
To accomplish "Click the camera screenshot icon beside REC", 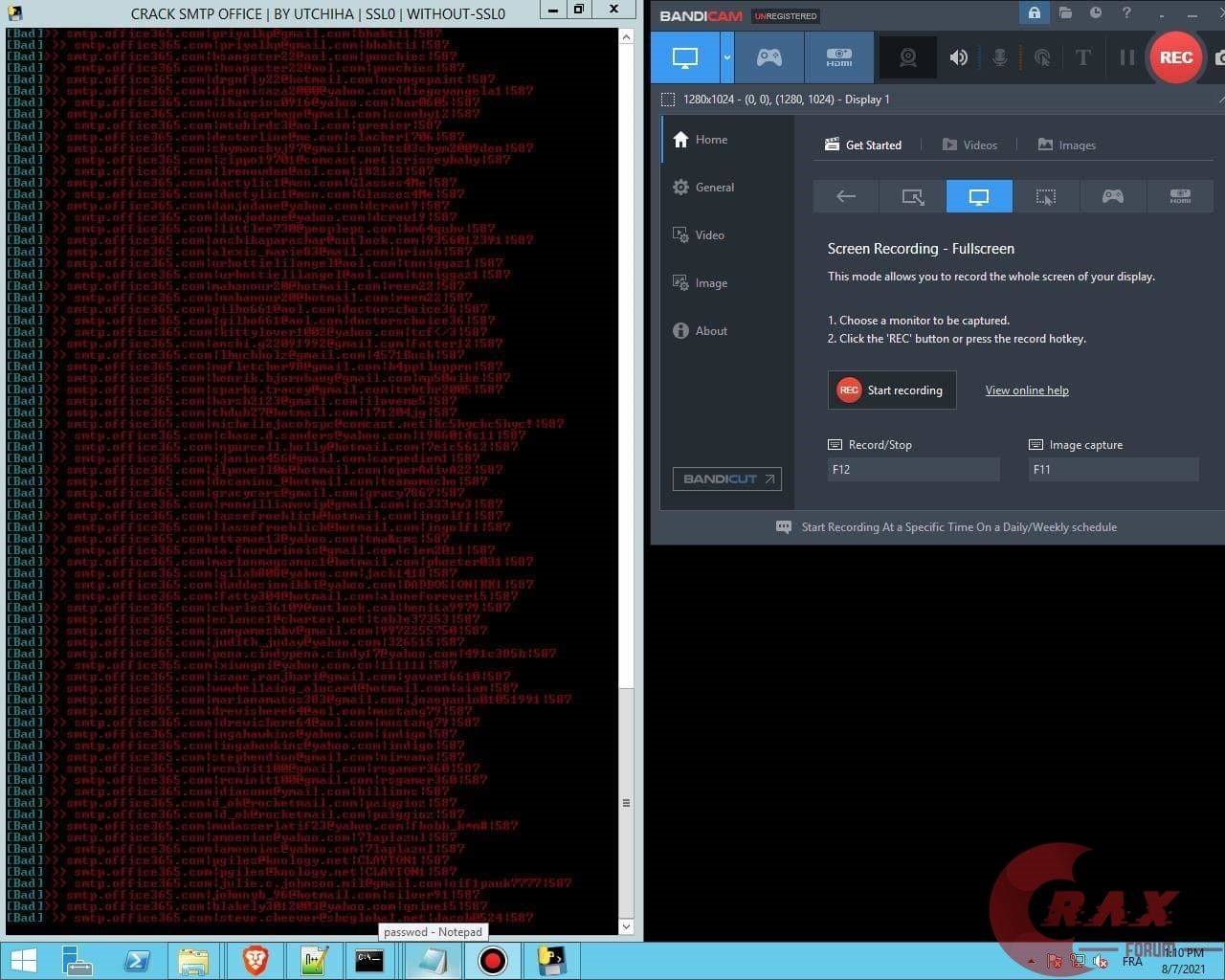I will click(x=1218, y=57).
